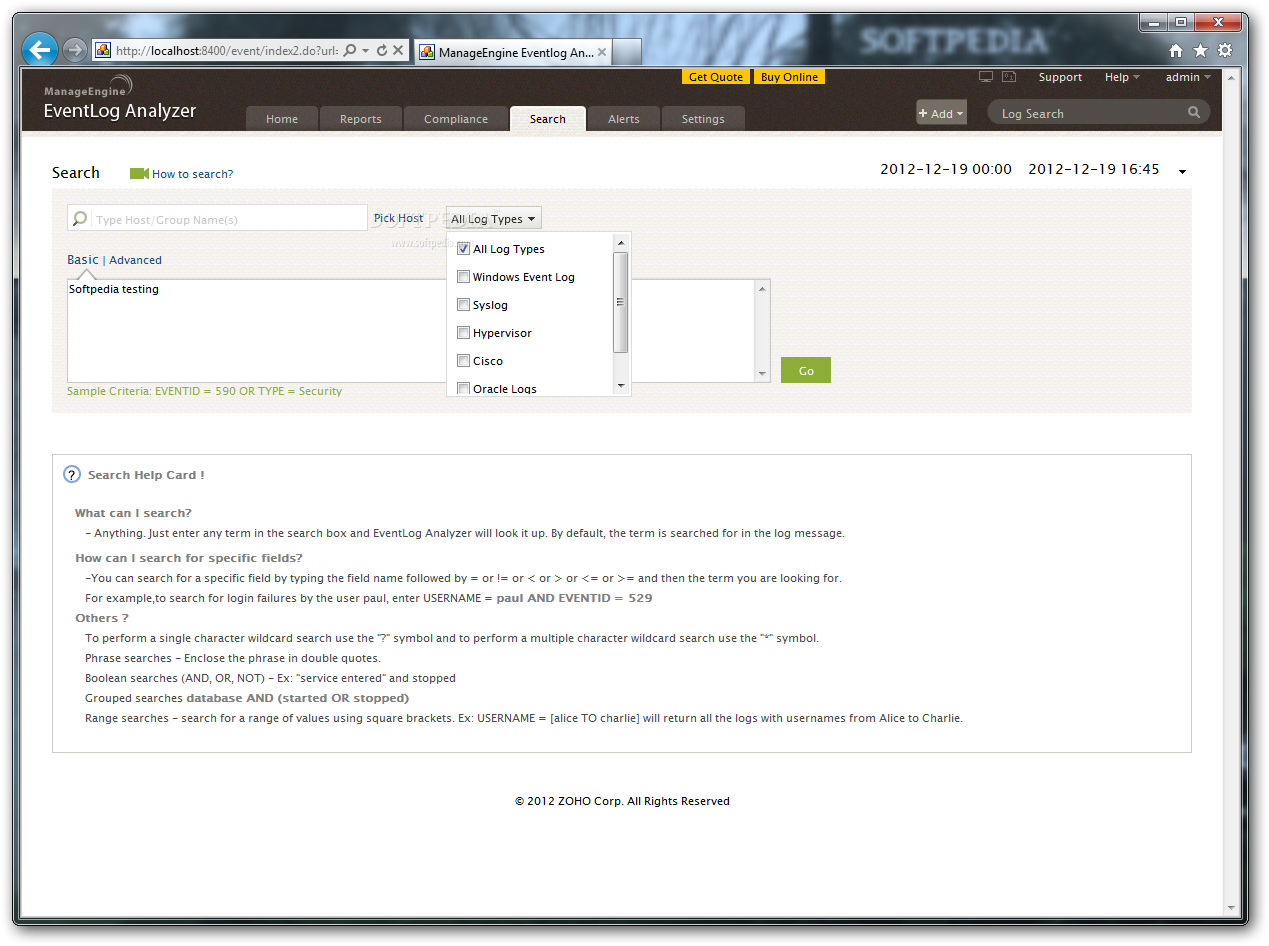Open the Compliance tab

(455, 119)
